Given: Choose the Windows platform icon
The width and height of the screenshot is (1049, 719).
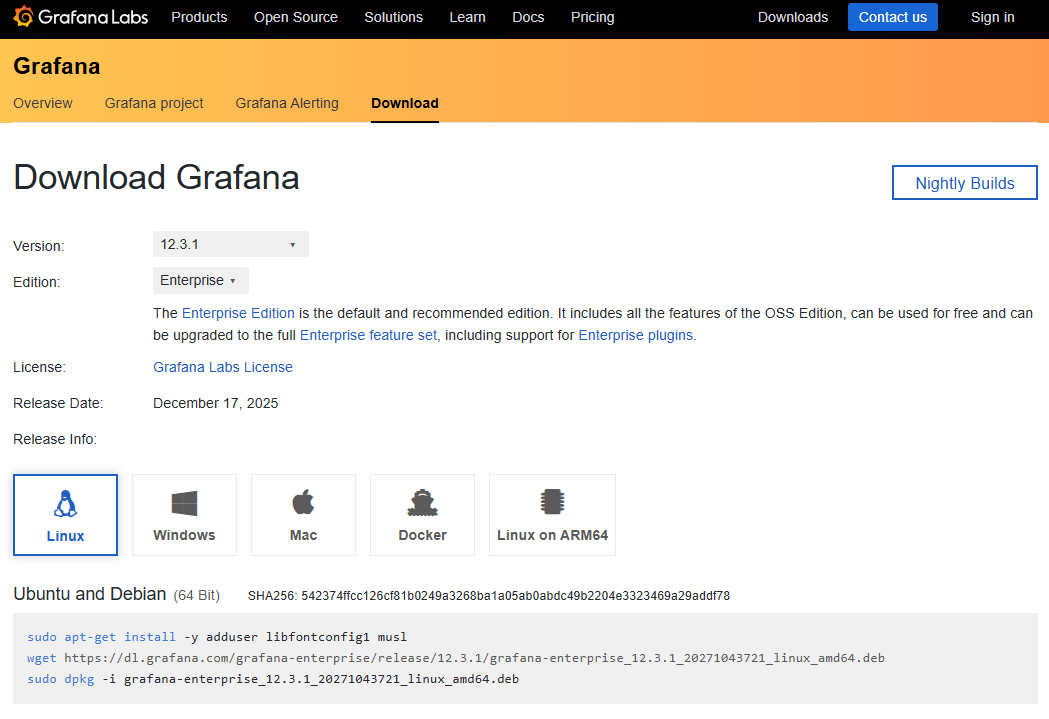Looking at the screenshot, I should (184, 503).
